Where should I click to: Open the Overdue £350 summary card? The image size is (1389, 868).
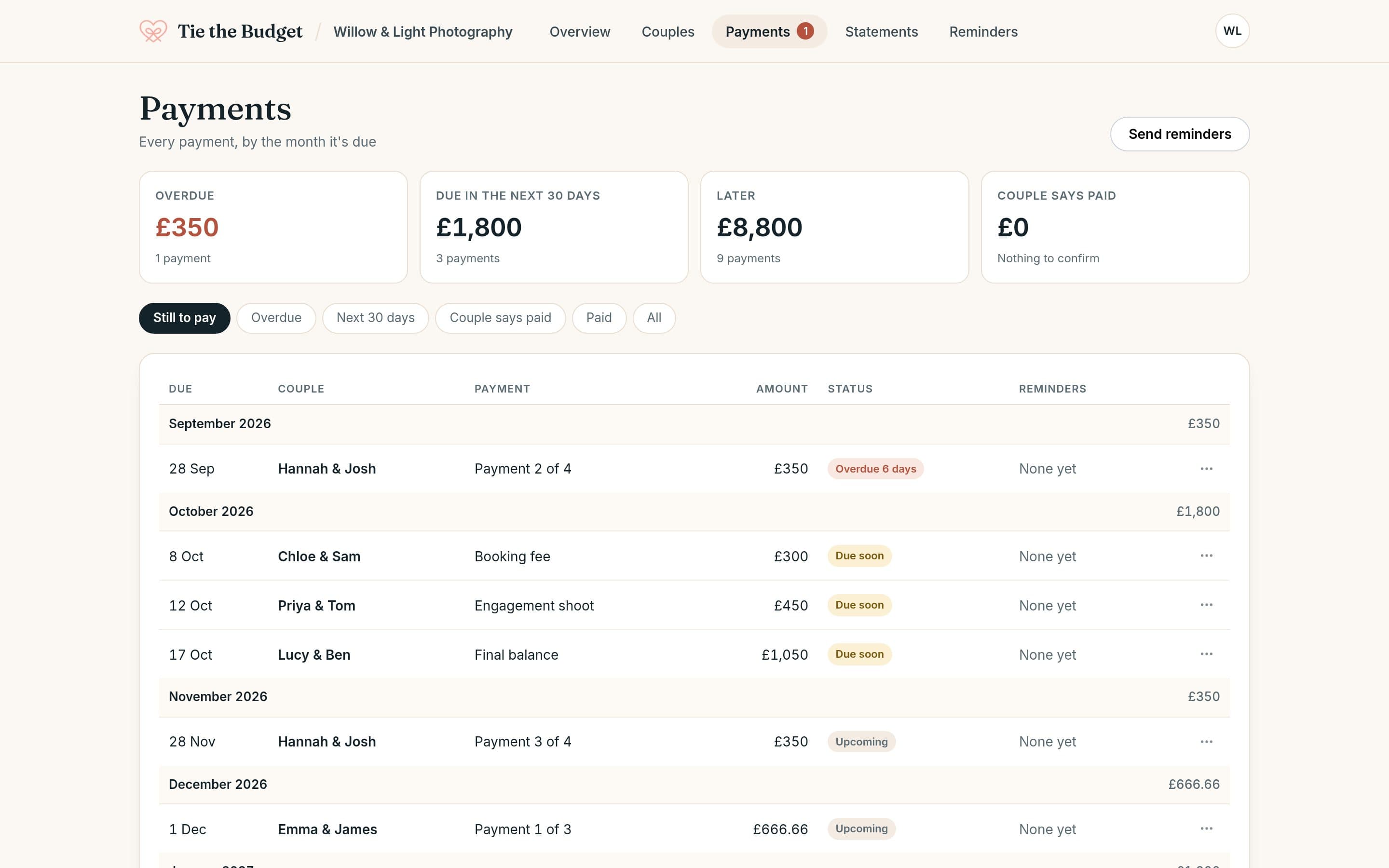[273, 227]
